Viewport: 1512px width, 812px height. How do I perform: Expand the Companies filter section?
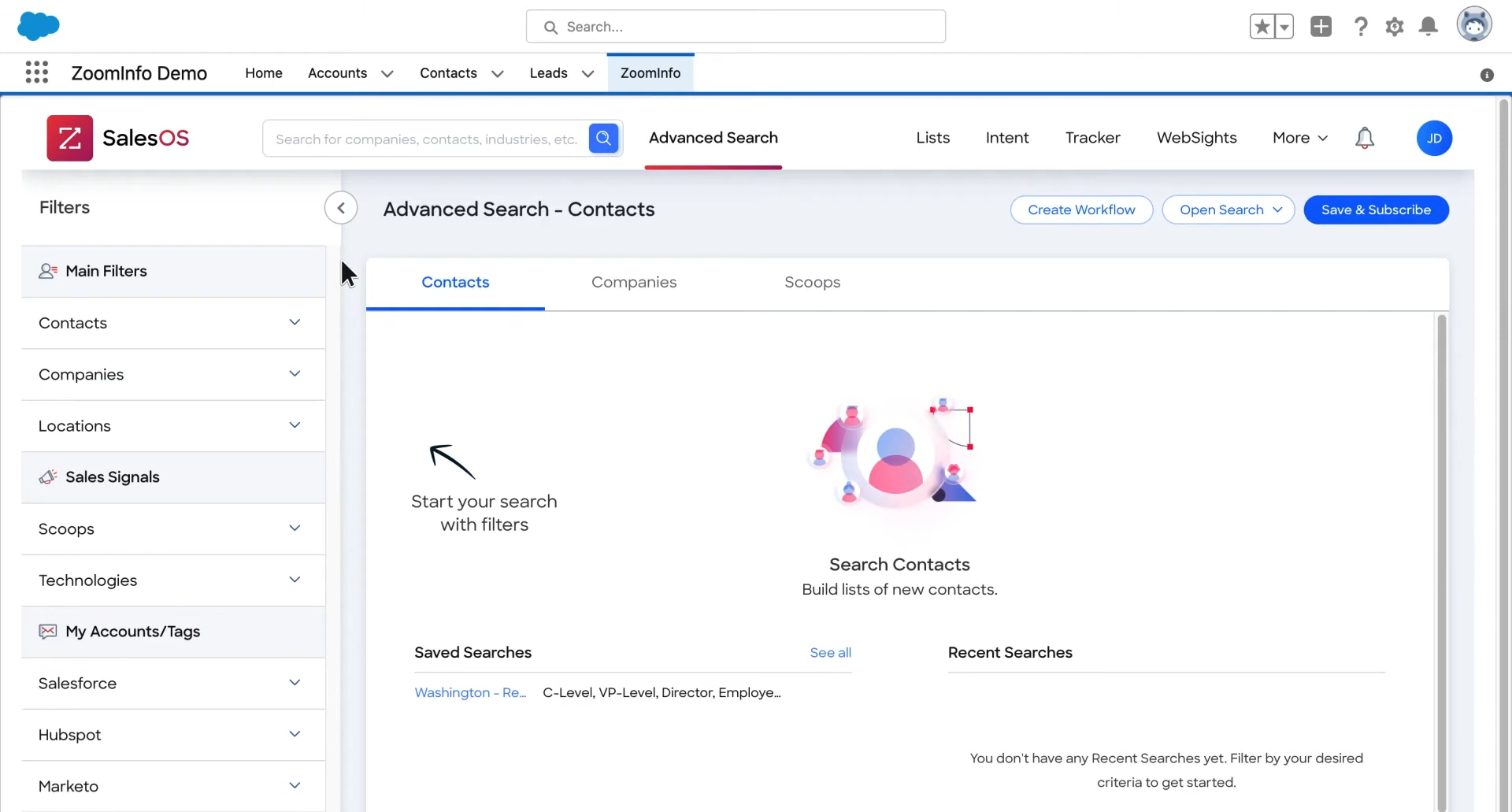(173, 375)
